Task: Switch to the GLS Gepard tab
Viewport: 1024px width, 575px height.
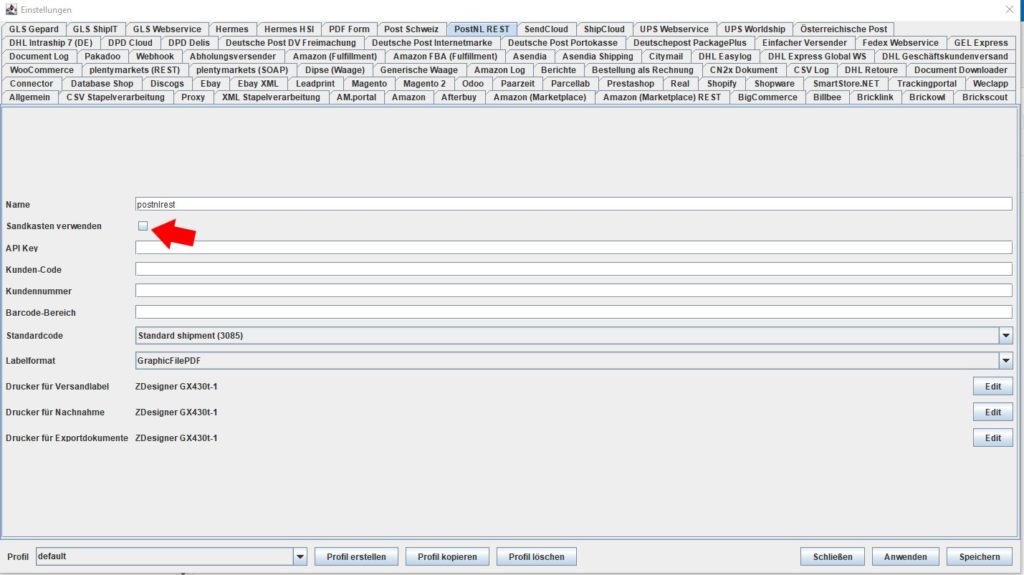Action: click(x=33, y=29)
